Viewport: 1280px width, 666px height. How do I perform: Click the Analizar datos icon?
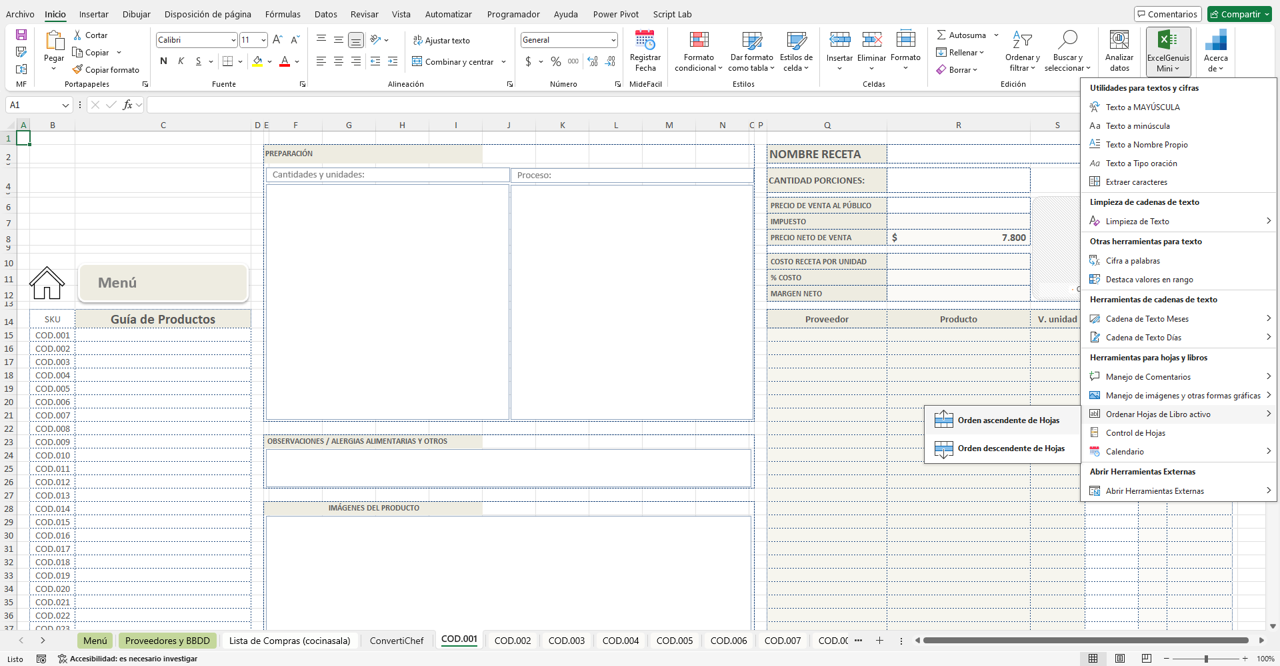pos(1119,41)
